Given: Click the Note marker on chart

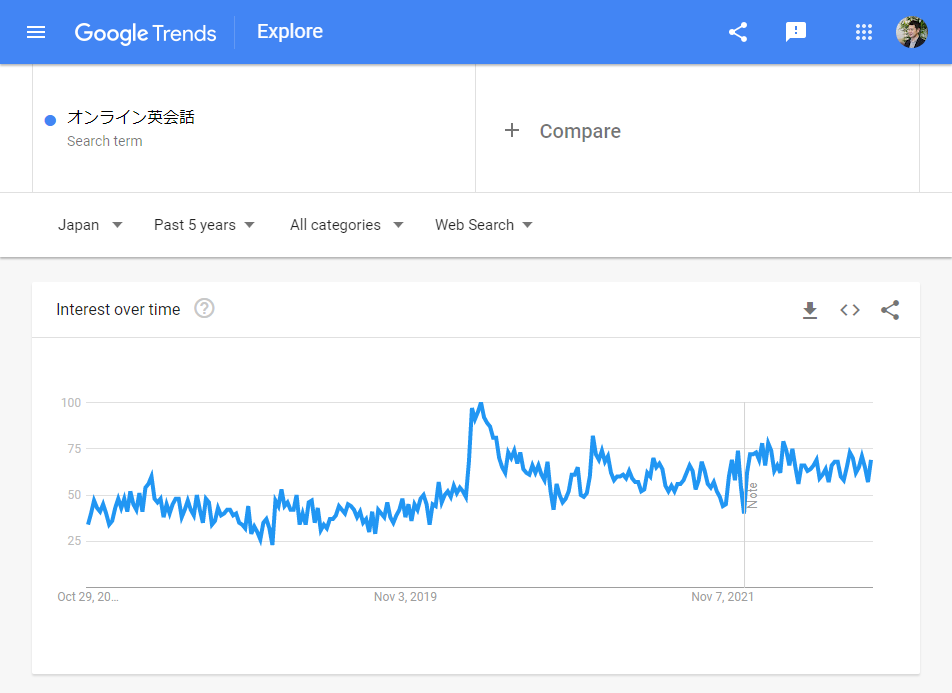Looking at the screenshot, I should (752, 495).
